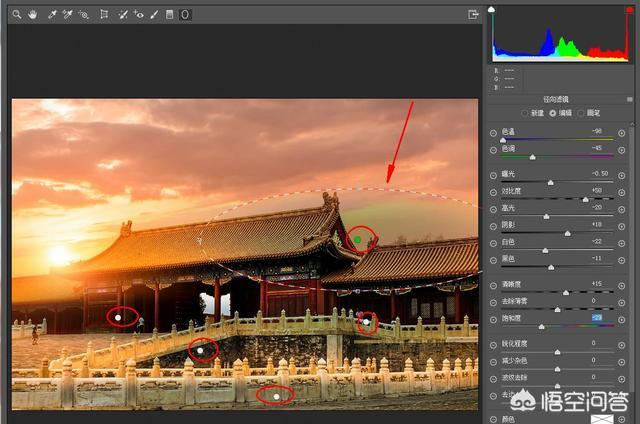
Task: Increase 黑色 with the plus icon
Action: pyautogui.click(x=621, y=260)
